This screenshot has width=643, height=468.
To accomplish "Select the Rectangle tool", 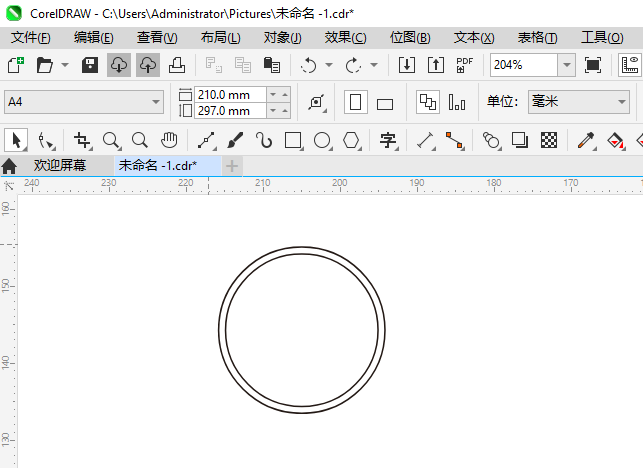I will click(294, 141).
